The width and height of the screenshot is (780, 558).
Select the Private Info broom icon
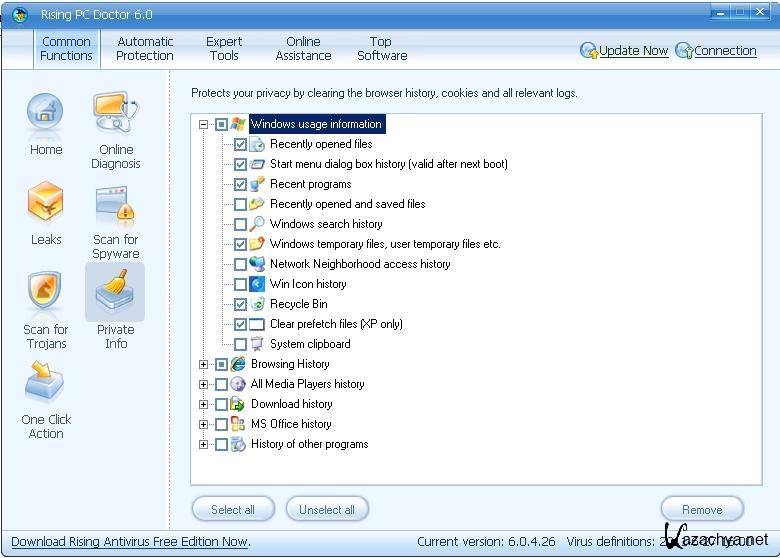116,293
